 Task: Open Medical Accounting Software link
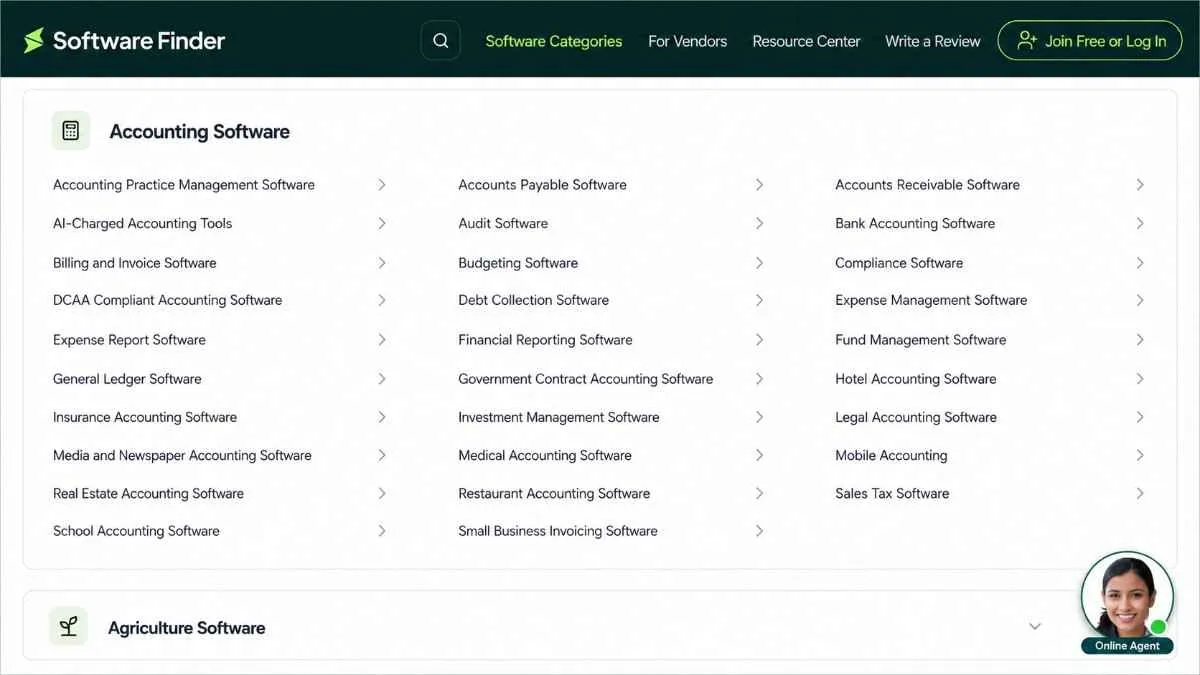[x=545, y=455]
